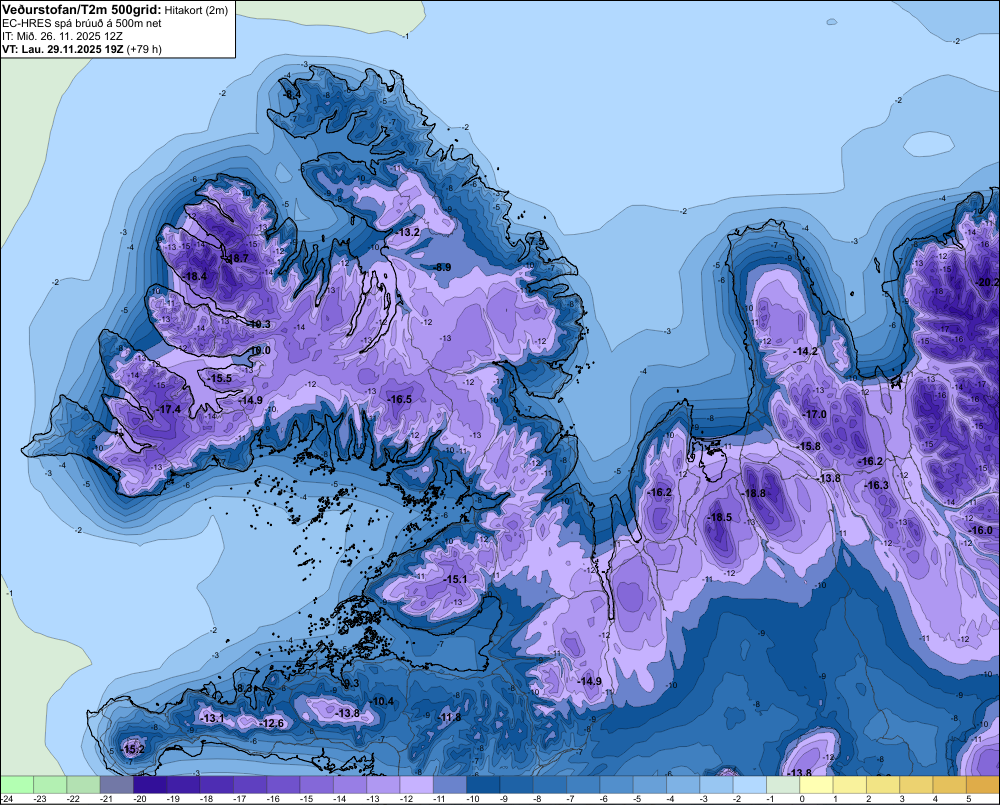The width and height of the screenshot is (1000, 805).
Task: Click the -17.4 temperature label
Action: pos(168,410)
